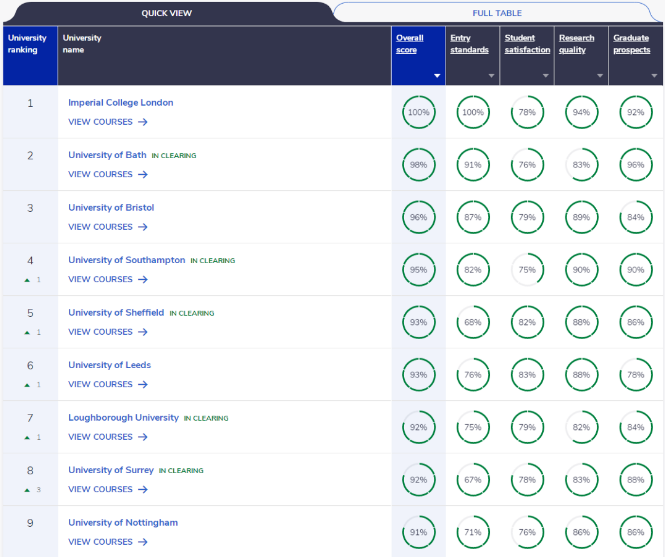Sort by Entry standards header link
Viewport: 665px width, 557px height.
tap(469, 44)
